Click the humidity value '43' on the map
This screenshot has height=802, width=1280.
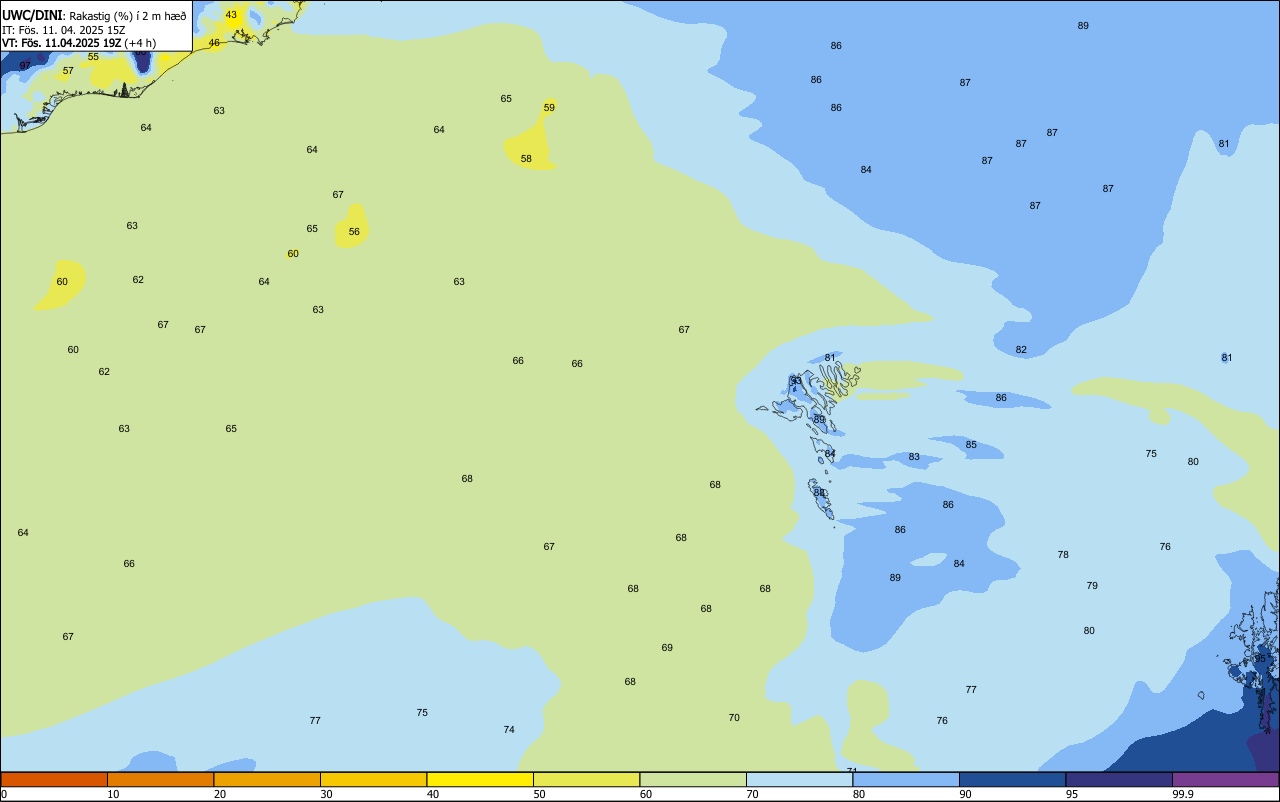click(231, 15)
